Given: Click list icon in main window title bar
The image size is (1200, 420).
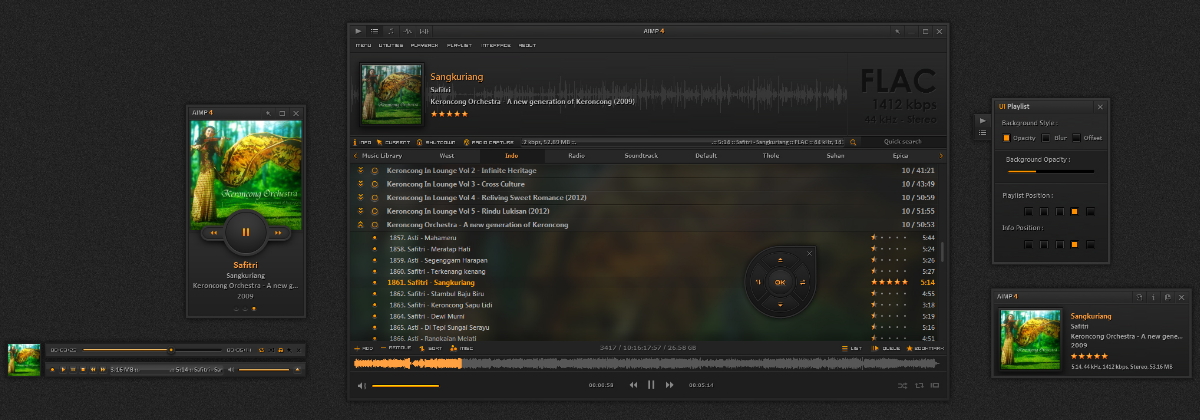Looking at the screenshot, I should tap(375, 31).
